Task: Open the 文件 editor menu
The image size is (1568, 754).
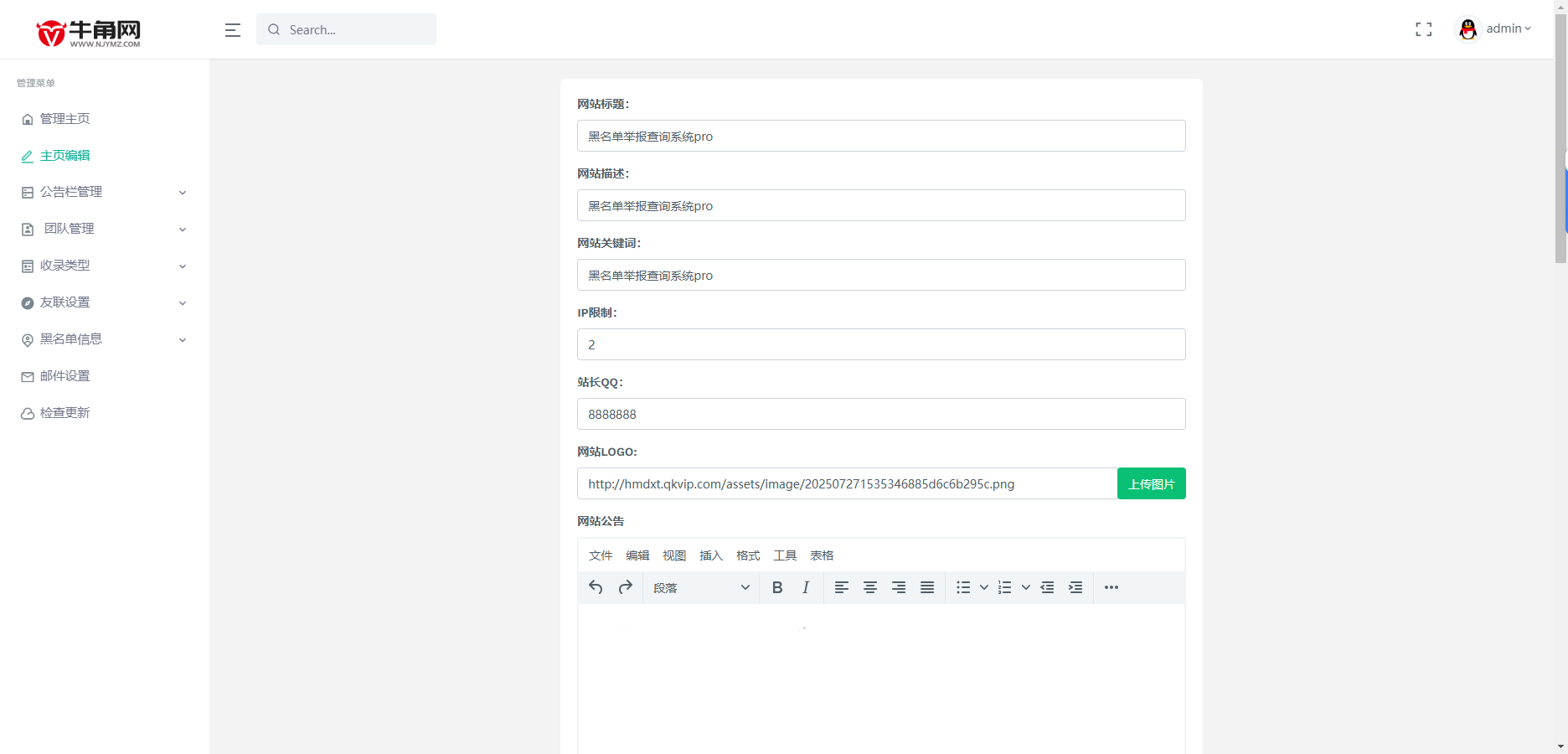Action: [x=601, y=555]
